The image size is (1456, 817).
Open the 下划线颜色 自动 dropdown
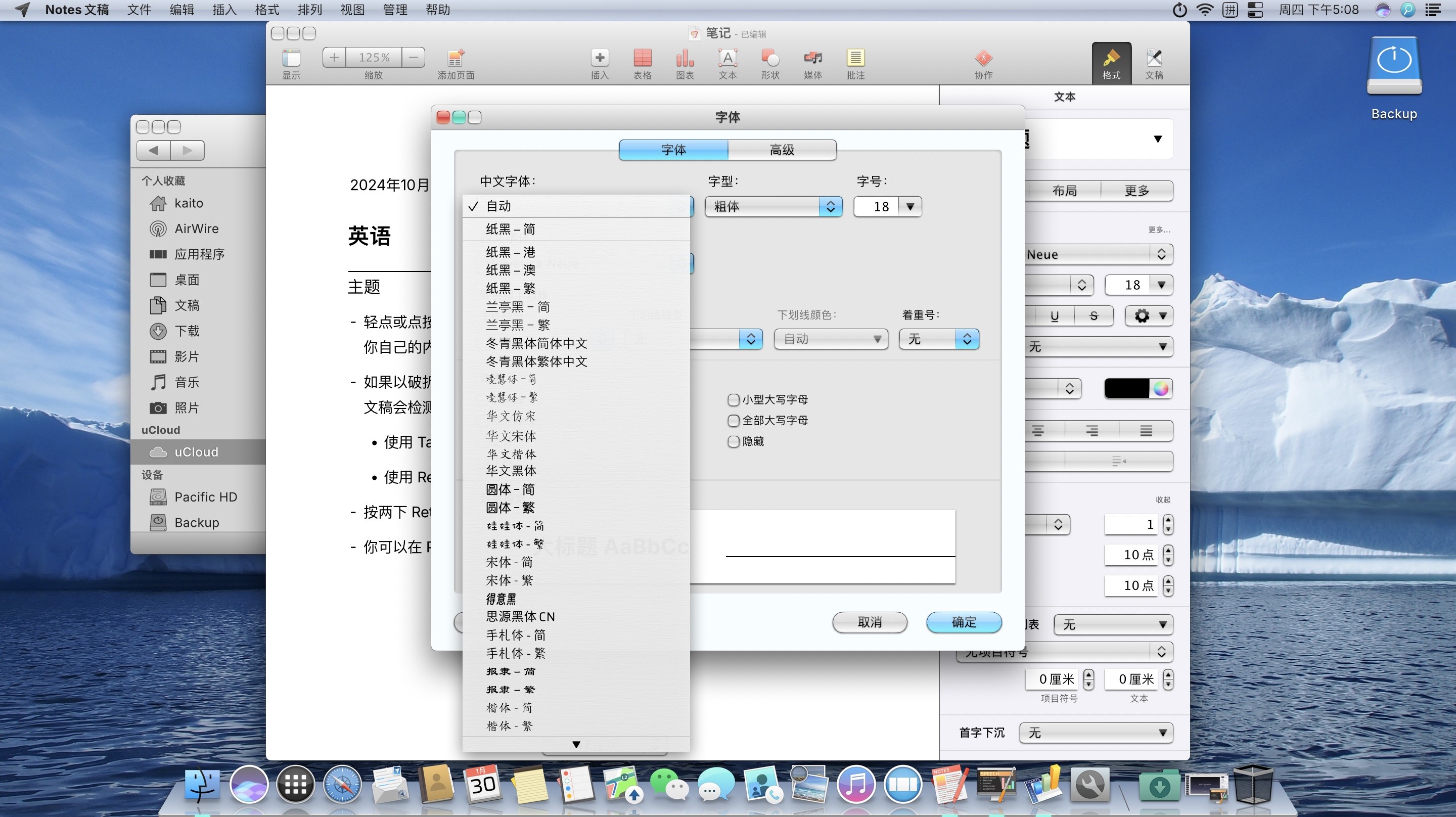coord(831,339)
